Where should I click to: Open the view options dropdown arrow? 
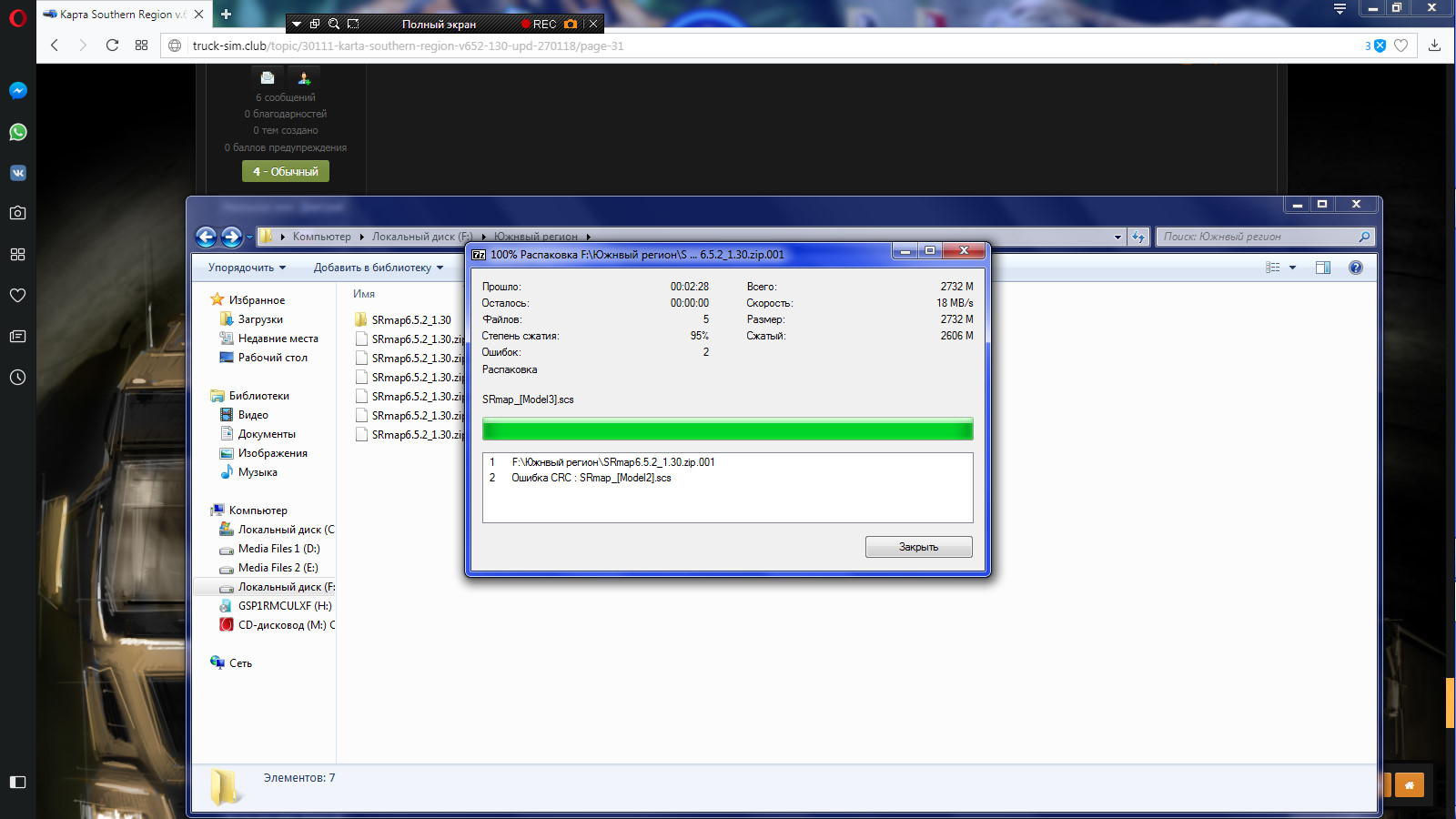(x=1292, y=268)
